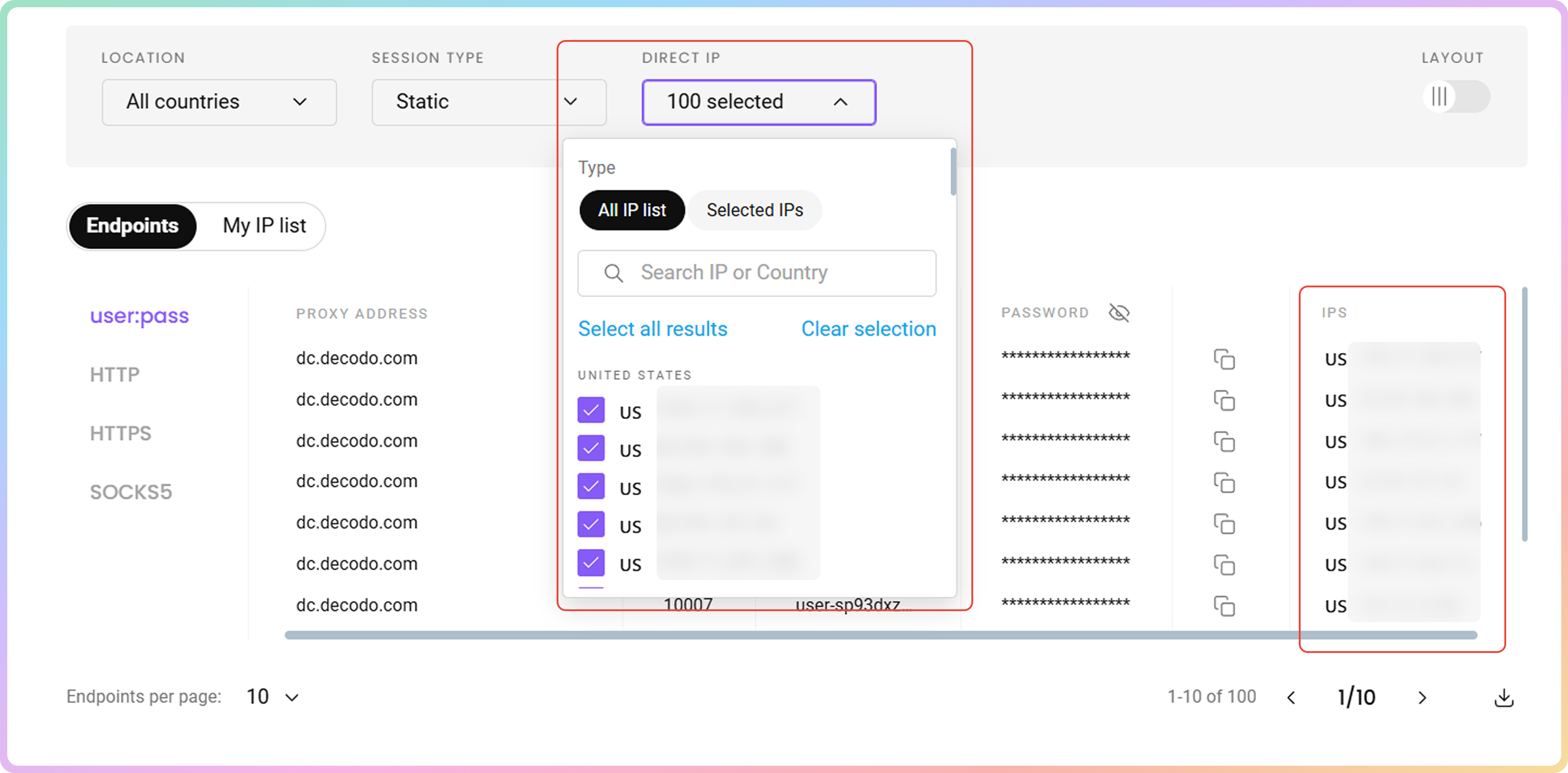Select the Selected IPs type tab
This screenshot has height=773, width=1568.
(x=755, y=210)
